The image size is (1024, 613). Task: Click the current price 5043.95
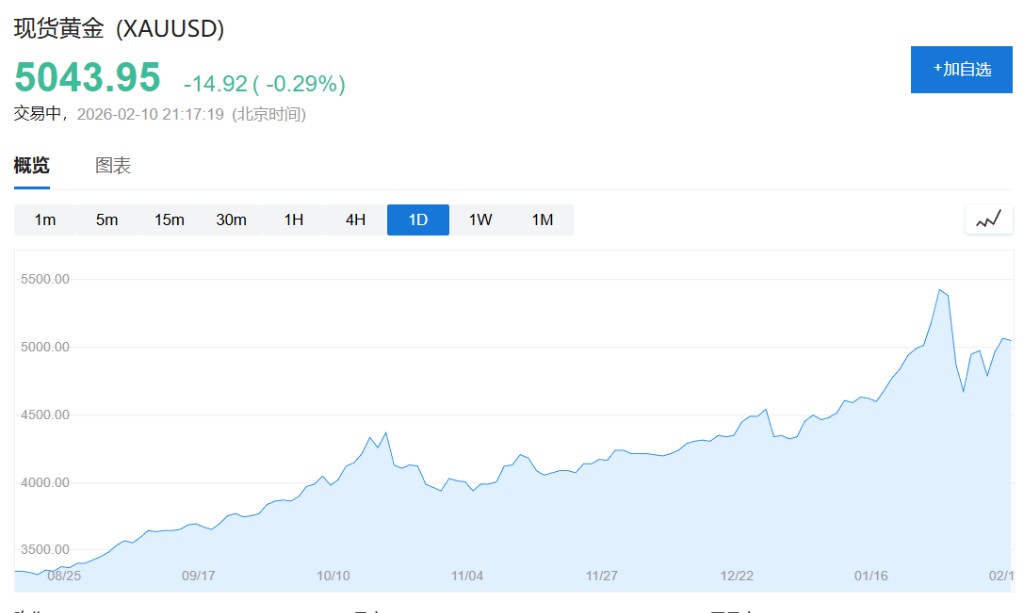[87, 78]
